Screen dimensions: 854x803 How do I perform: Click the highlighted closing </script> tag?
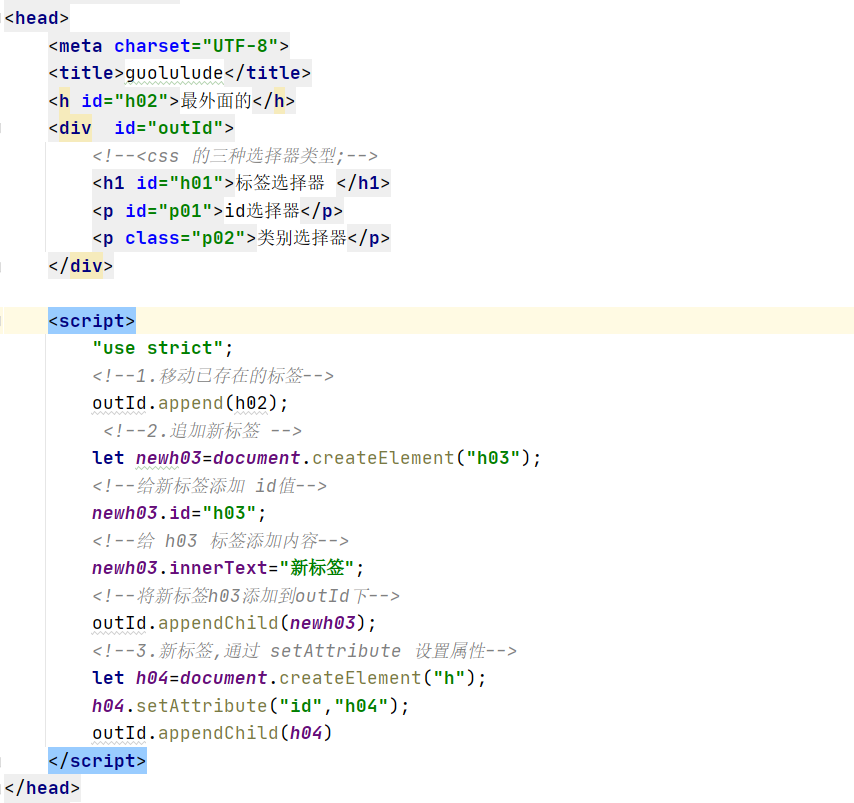[x=97, y=761]
